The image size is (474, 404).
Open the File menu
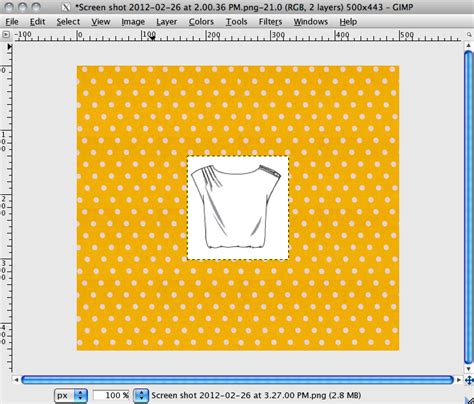pyautogui.click(x=12, y=22)
